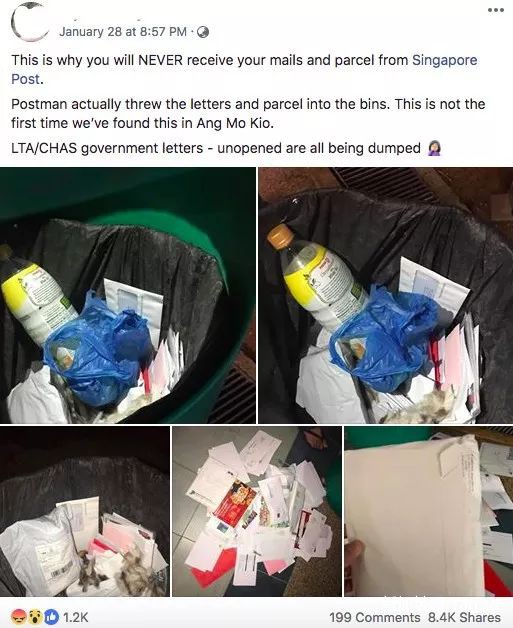513x628 pixels.
Task: Open the photo of hand holding white parcel
Action: click(x=429, y=511)
